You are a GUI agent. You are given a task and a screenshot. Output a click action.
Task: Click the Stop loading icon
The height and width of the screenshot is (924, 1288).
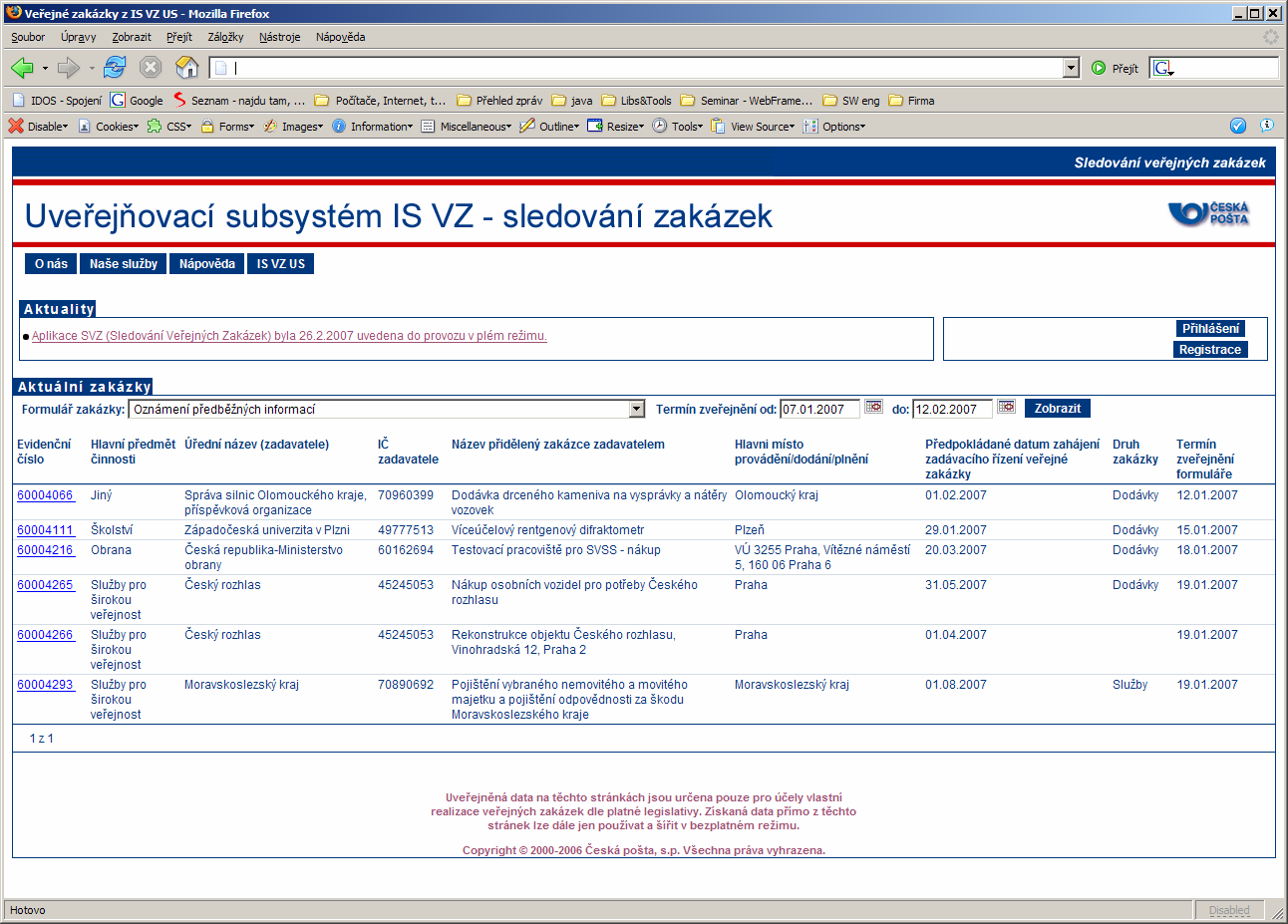(151, 68)
